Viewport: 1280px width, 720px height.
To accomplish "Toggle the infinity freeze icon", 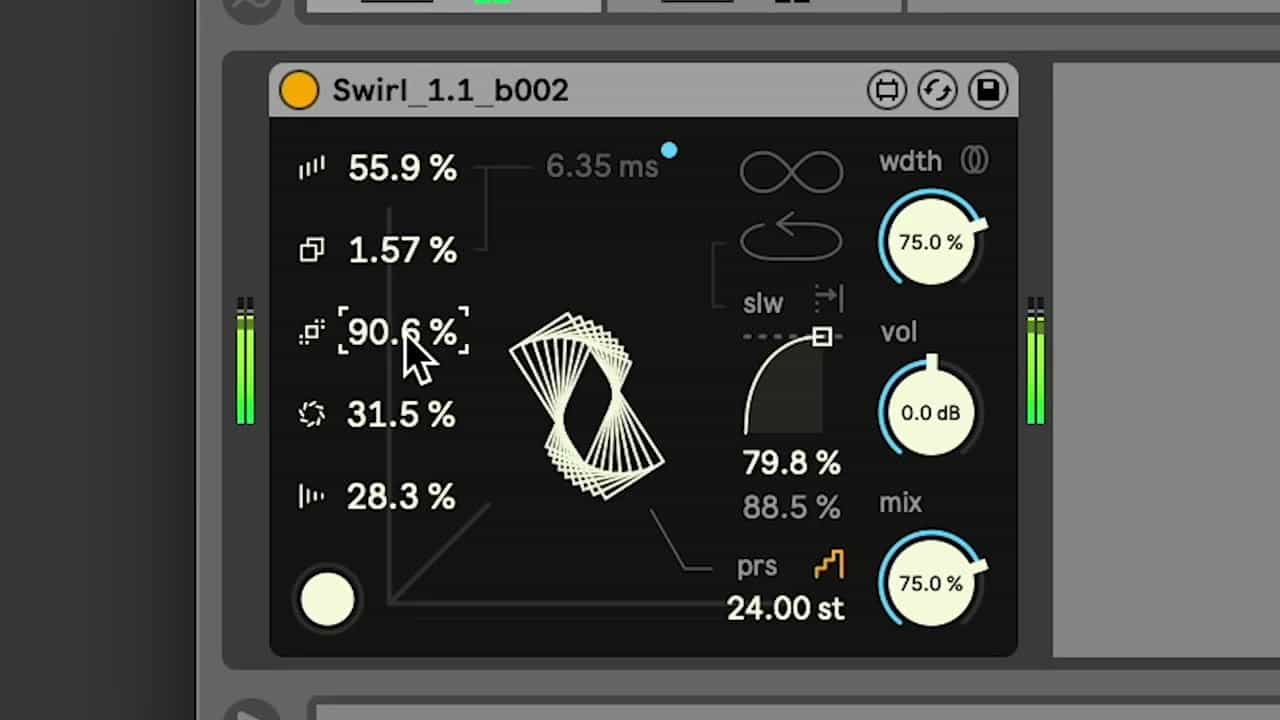I will click(791, 172).
